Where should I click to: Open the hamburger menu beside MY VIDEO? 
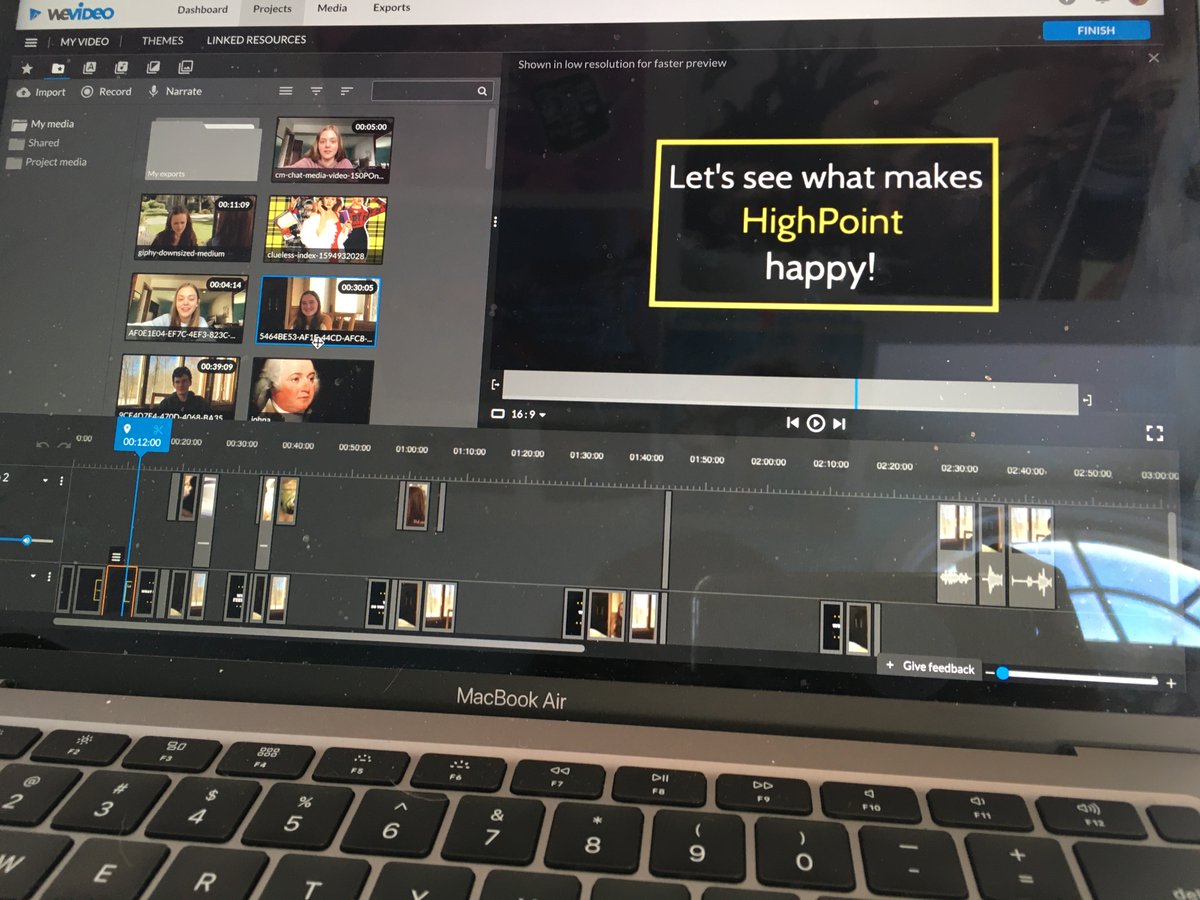(31, 42)
